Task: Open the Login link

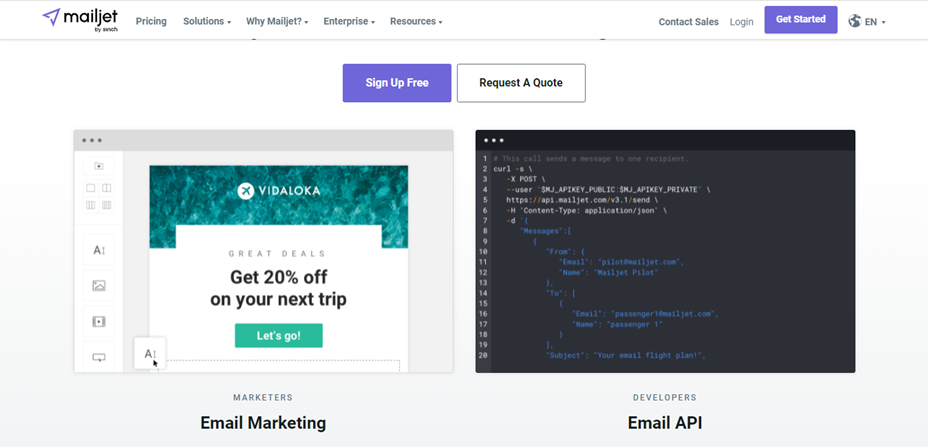Action: point(742,21)
